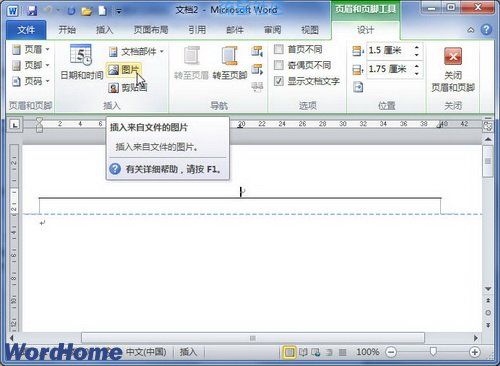Go to the previous section icon

point(257,51)
